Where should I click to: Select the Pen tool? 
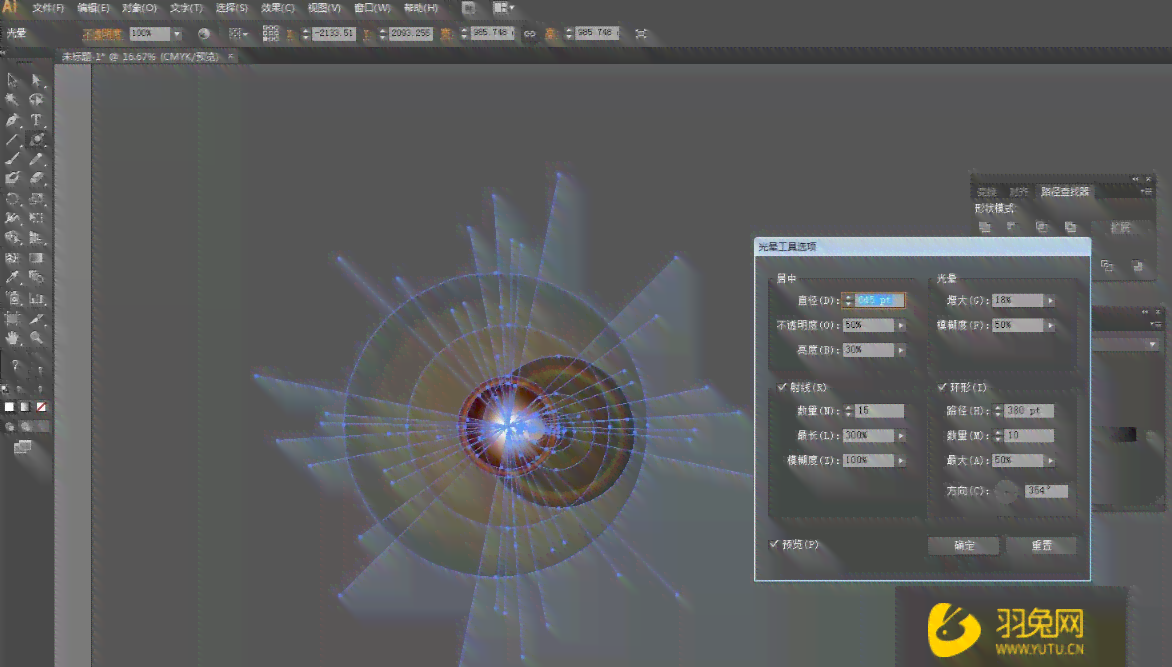[x=13, y=120]
